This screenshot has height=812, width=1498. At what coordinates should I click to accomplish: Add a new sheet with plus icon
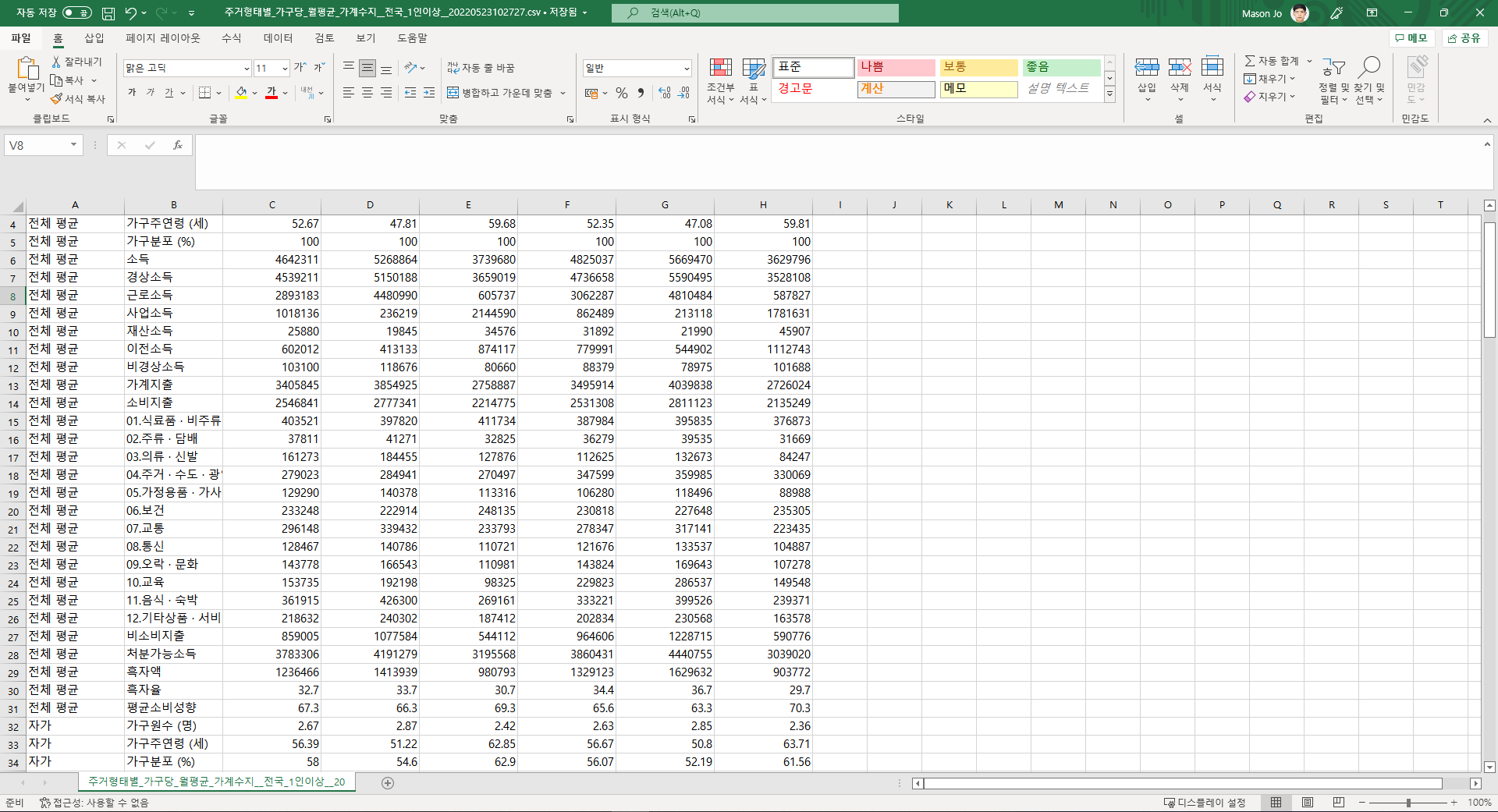pyautogui.click(x=388, y=782)
